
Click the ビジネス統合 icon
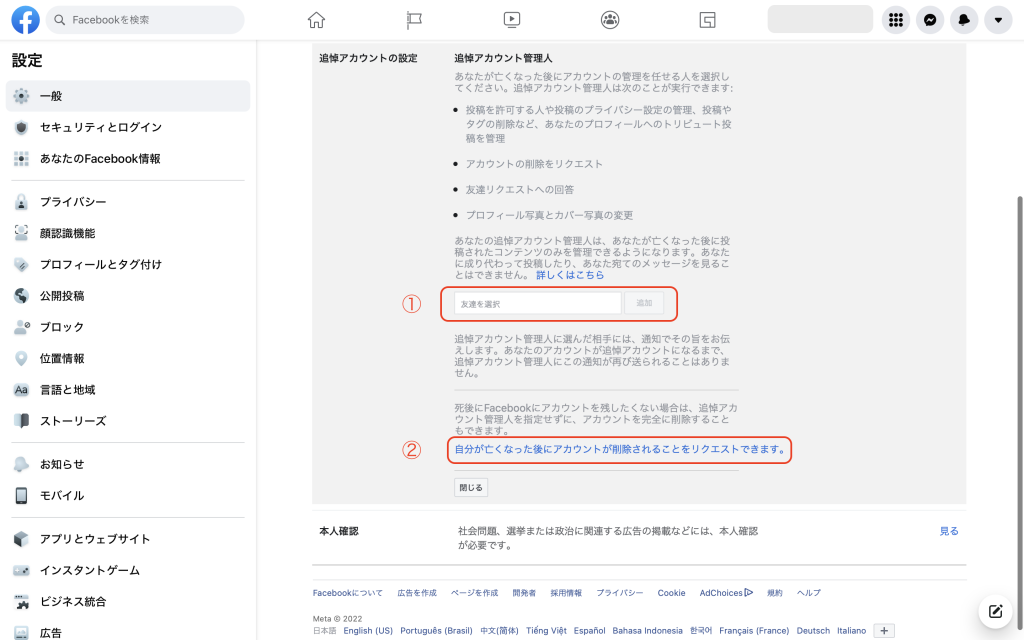tap(22, 601)
